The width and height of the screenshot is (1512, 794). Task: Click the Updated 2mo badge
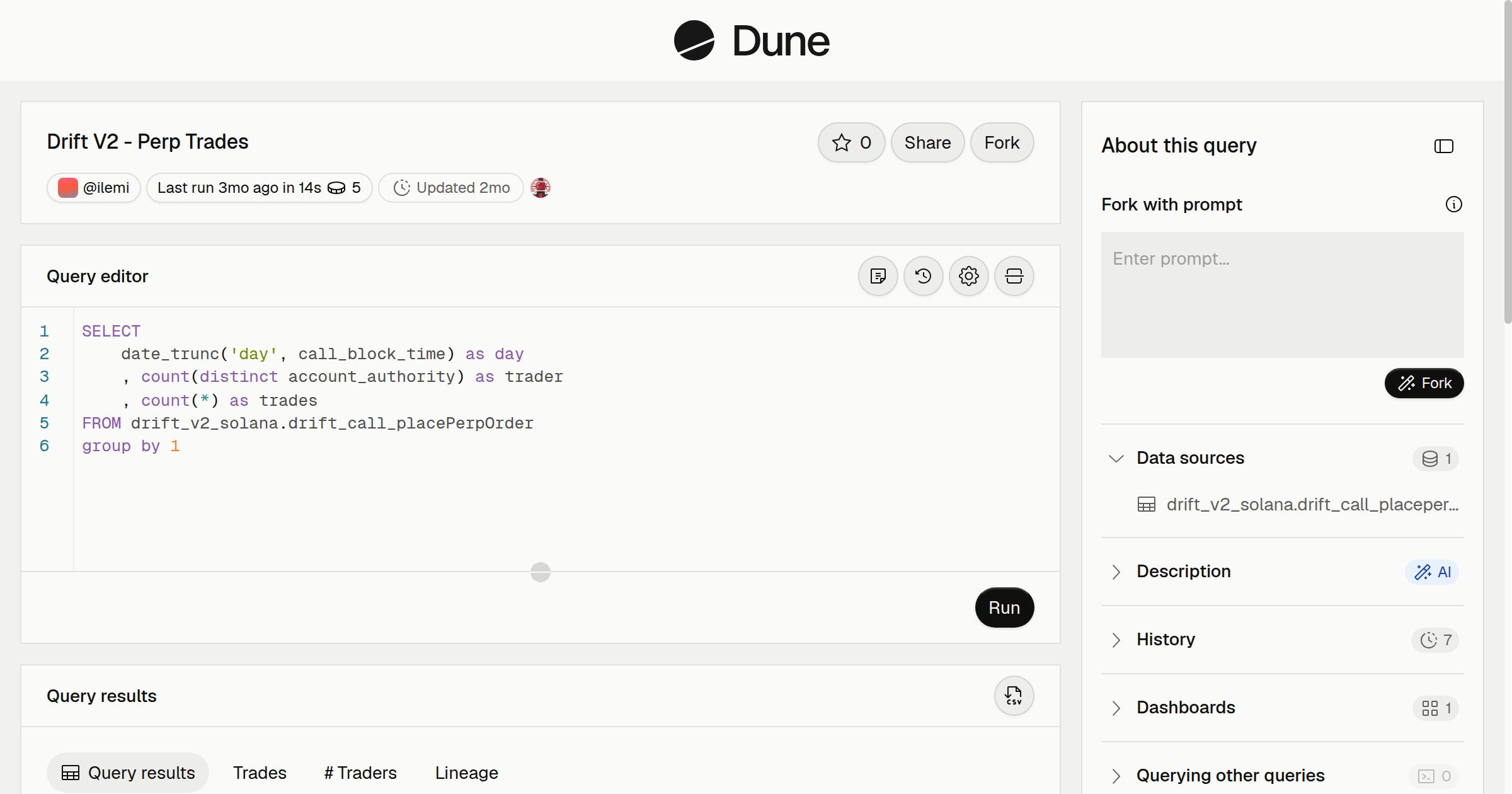451,188
